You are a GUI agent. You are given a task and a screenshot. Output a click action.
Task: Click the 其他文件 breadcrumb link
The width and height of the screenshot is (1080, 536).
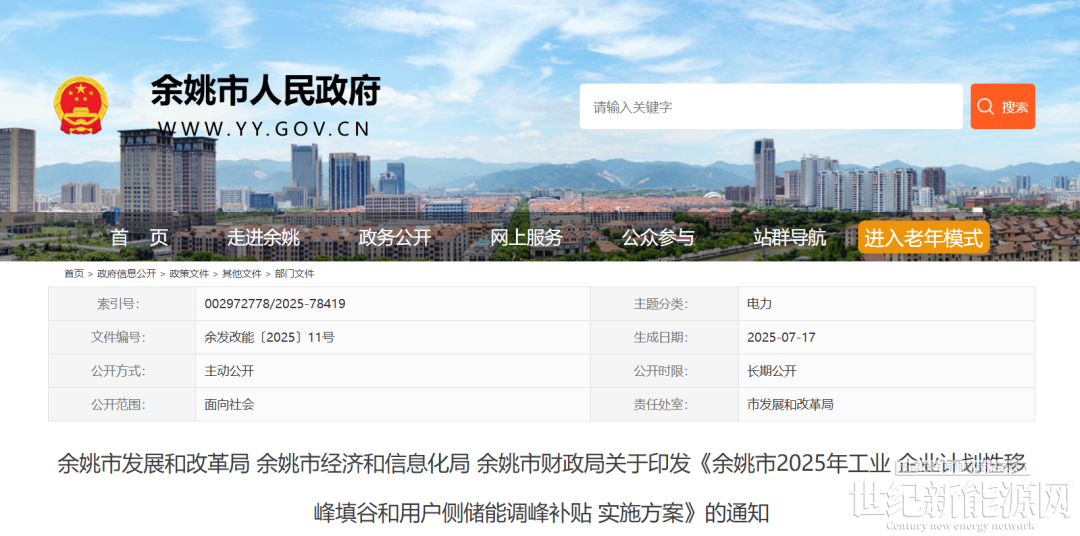tap(241, 274)
